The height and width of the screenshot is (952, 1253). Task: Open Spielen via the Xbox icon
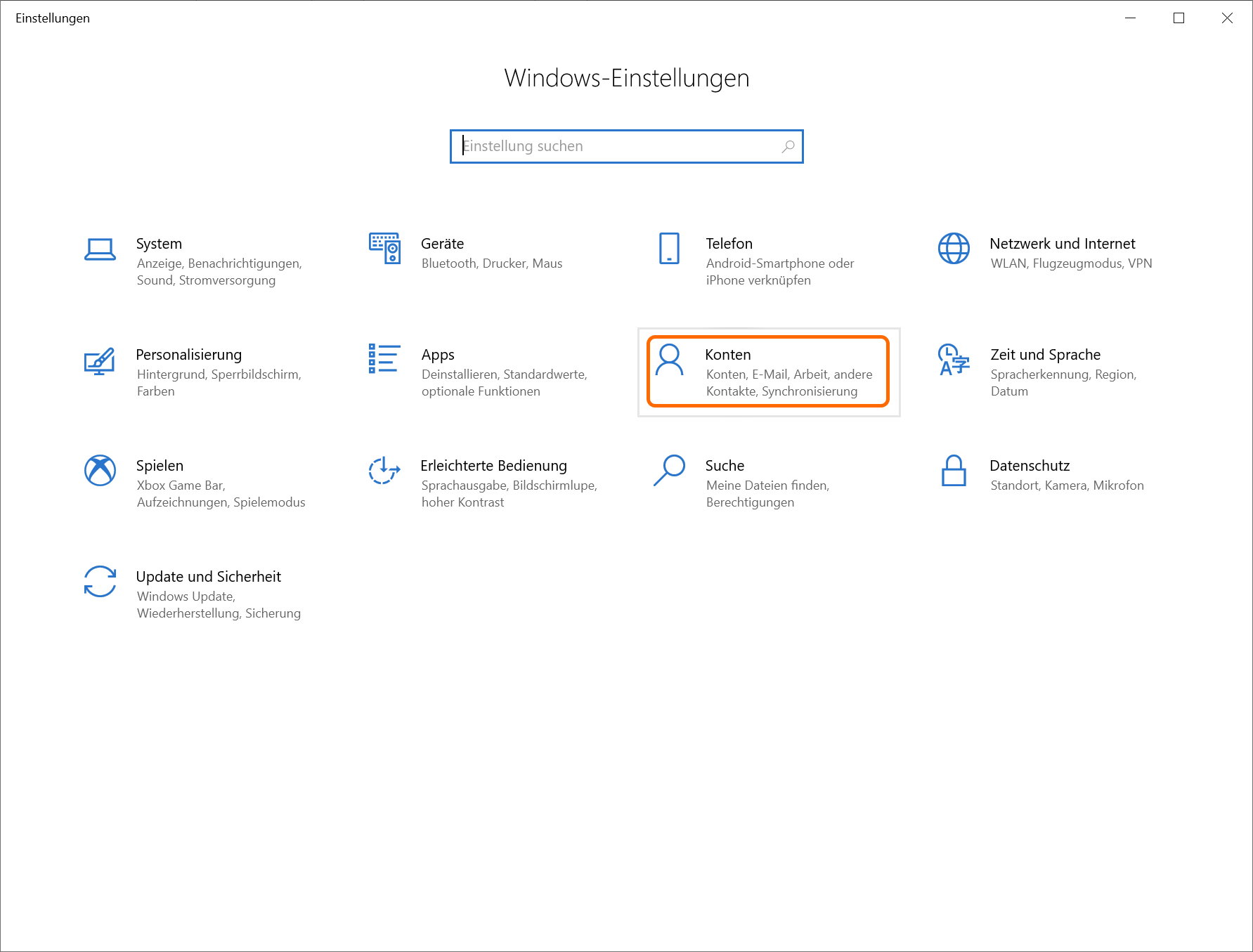tap(100, 471)
